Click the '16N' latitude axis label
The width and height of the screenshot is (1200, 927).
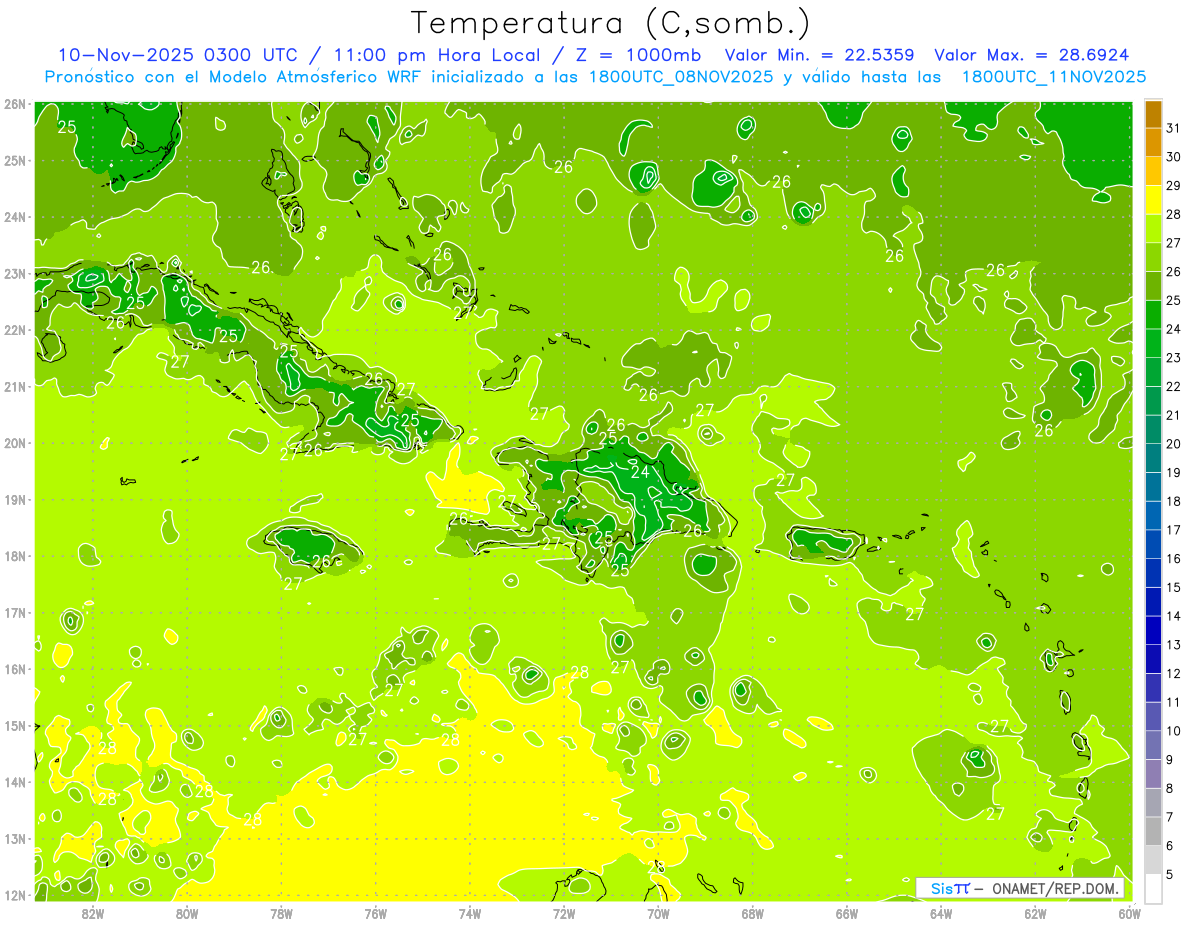pos(14,669)
